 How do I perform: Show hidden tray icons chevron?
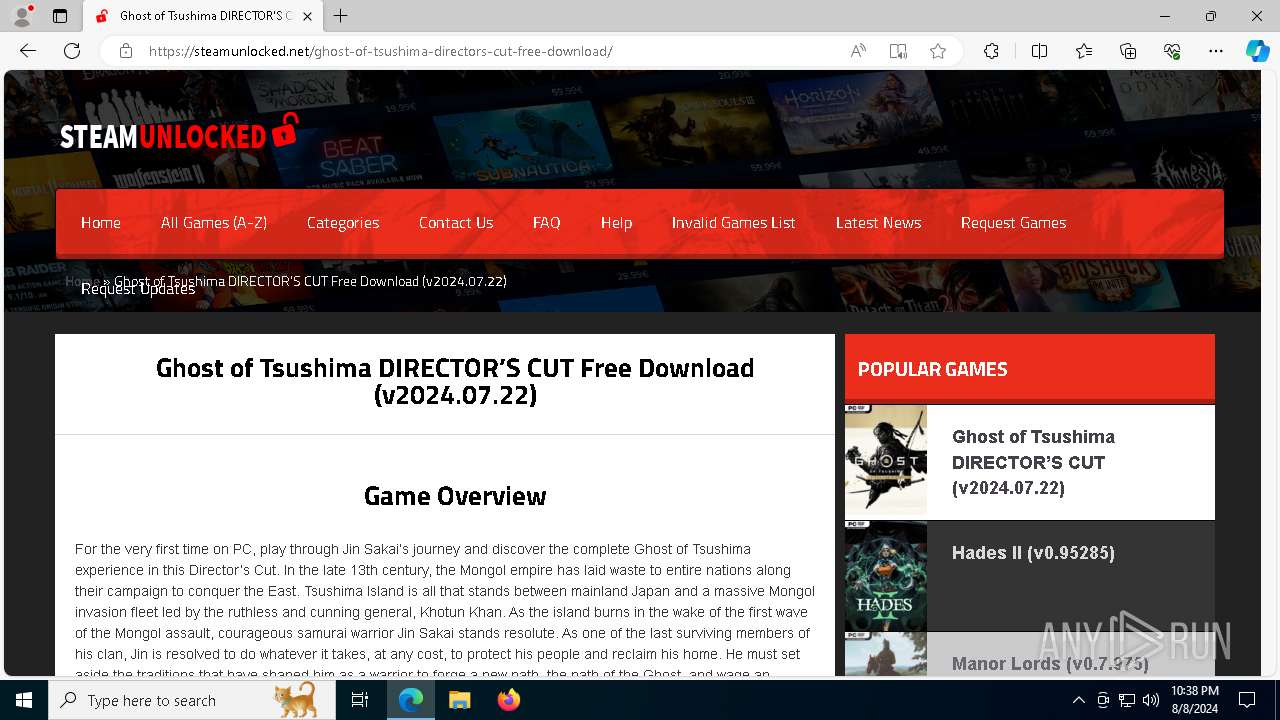[1078, 700]
